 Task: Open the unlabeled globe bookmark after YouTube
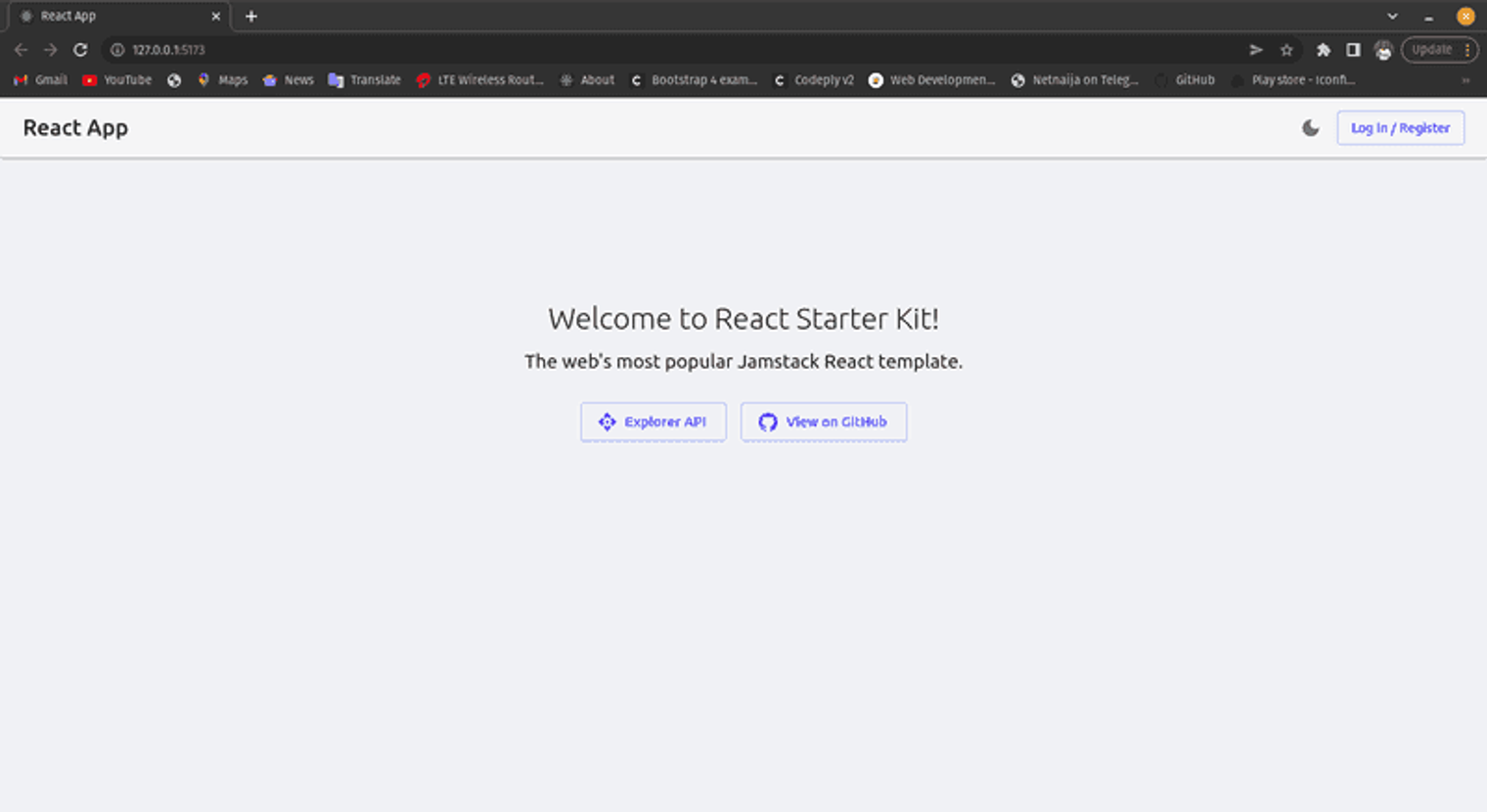coord(174,80)
